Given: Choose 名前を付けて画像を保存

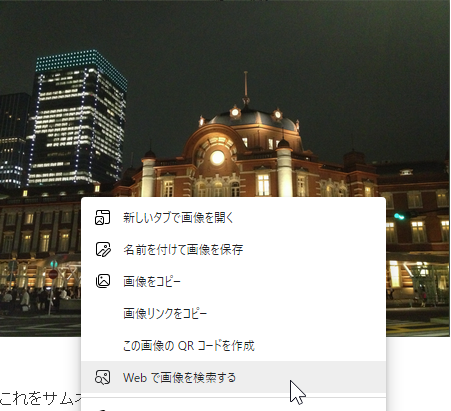Looking at the screenshot, I should [233, 249].
